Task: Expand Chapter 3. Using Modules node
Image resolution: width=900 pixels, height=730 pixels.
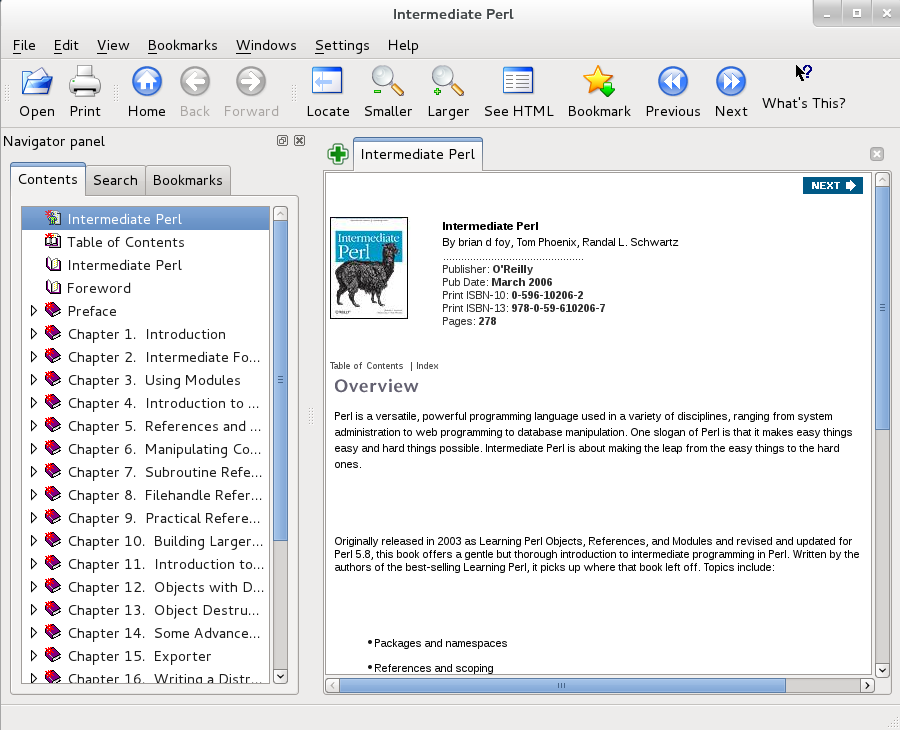Action: pyautogui.click(x=33, y=379)
